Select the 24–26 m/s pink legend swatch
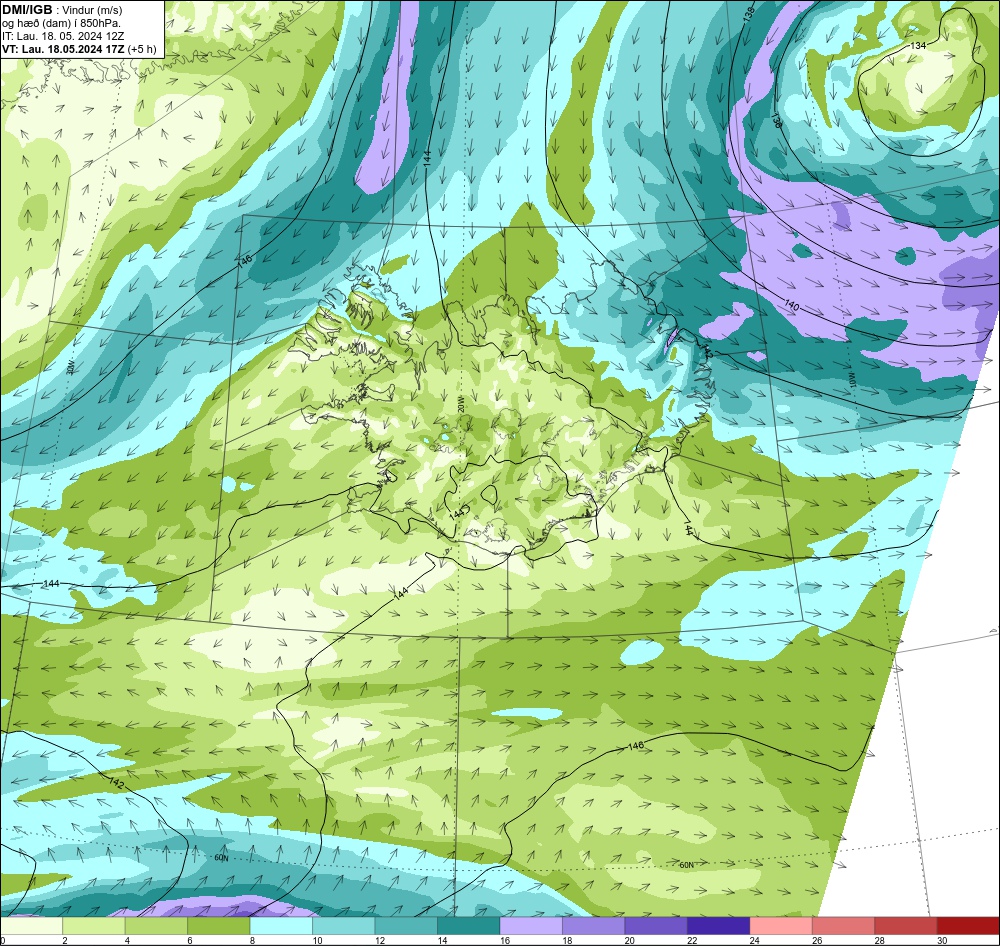The width and height of the screenshot is (1000, 946). tap(781, 926)
